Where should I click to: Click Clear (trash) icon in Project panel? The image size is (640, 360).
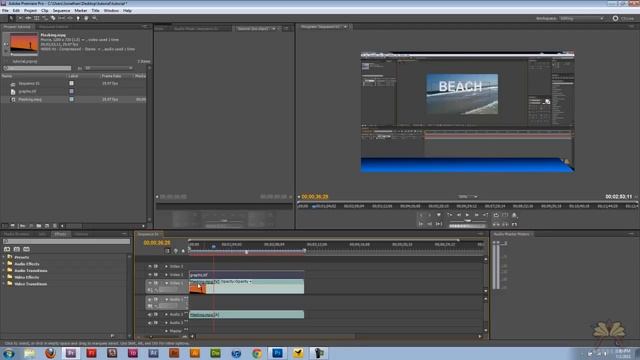pos(54,226)
